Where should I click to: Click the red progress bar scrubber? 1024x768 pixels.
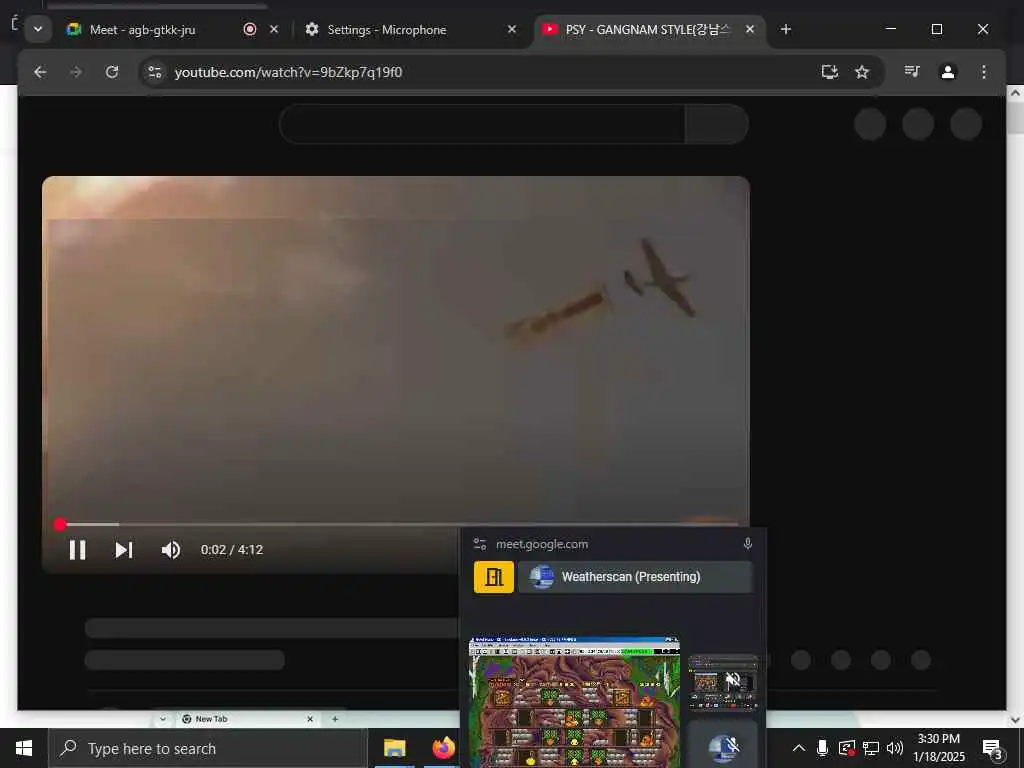(x=60, y=524)
